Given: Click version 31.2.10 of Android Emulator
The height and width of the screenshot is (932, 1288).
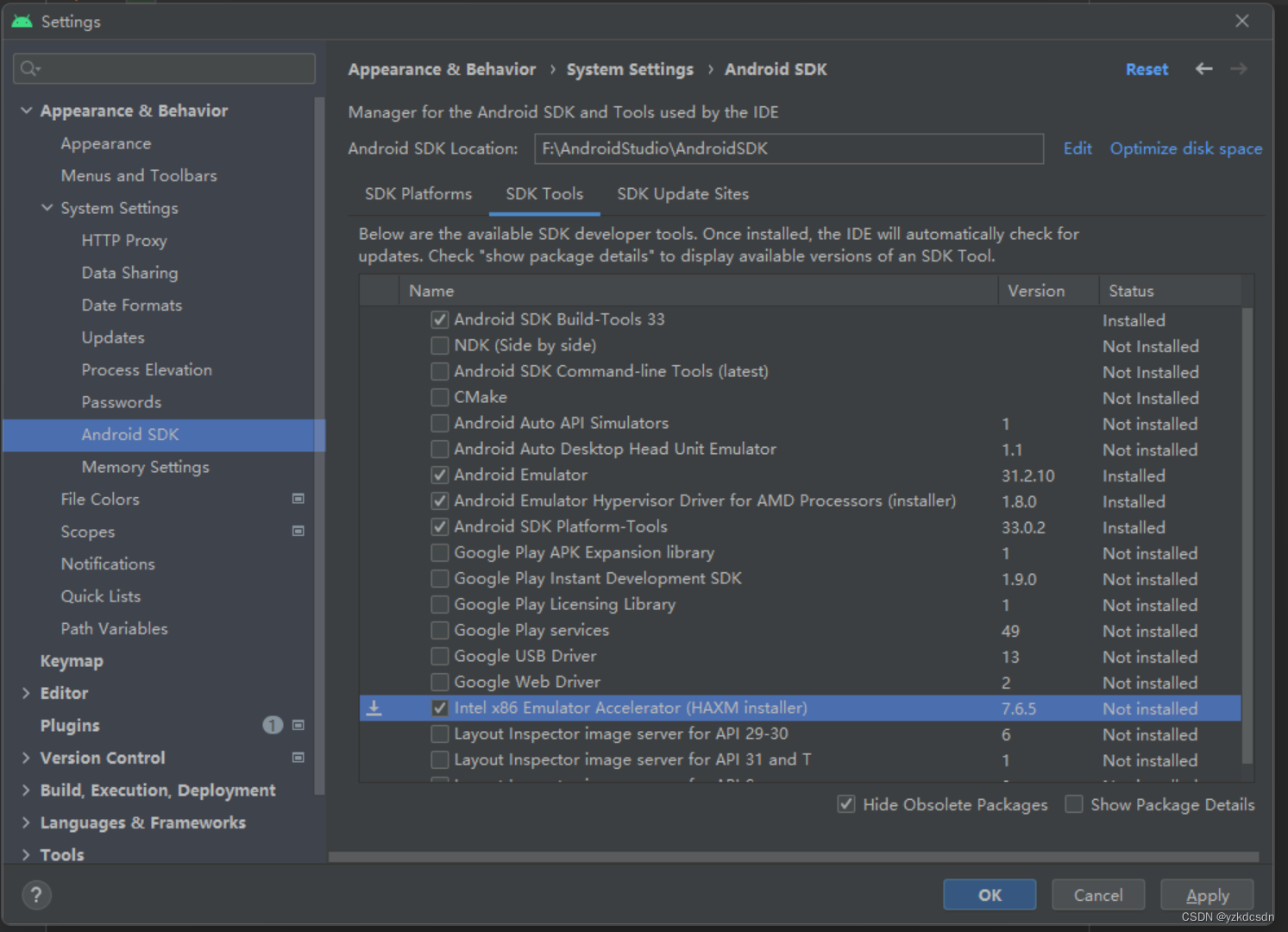Looking at the screenshot, I should click(x=1028, y=475).
